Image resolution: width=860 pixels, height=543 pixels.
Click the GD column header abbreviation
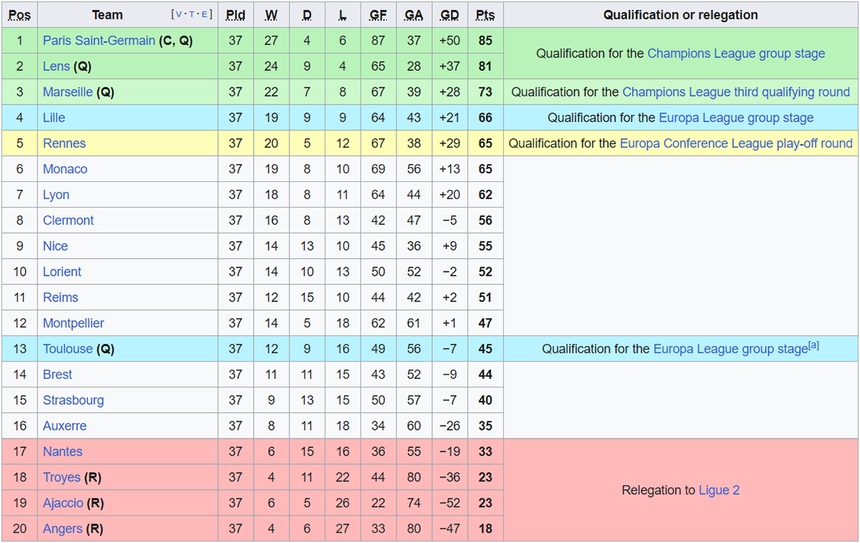[x=449, y=15]
